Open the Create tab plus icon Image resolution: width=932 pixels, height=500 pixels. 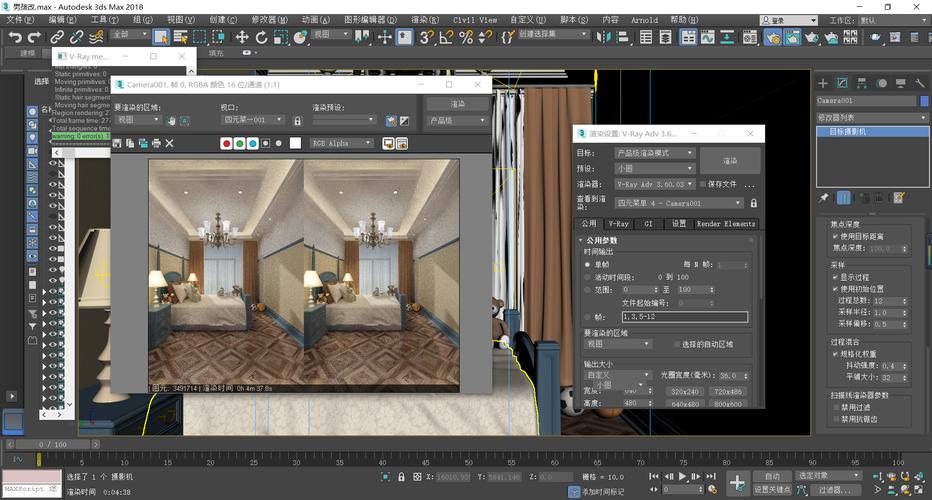click(823, 83)
